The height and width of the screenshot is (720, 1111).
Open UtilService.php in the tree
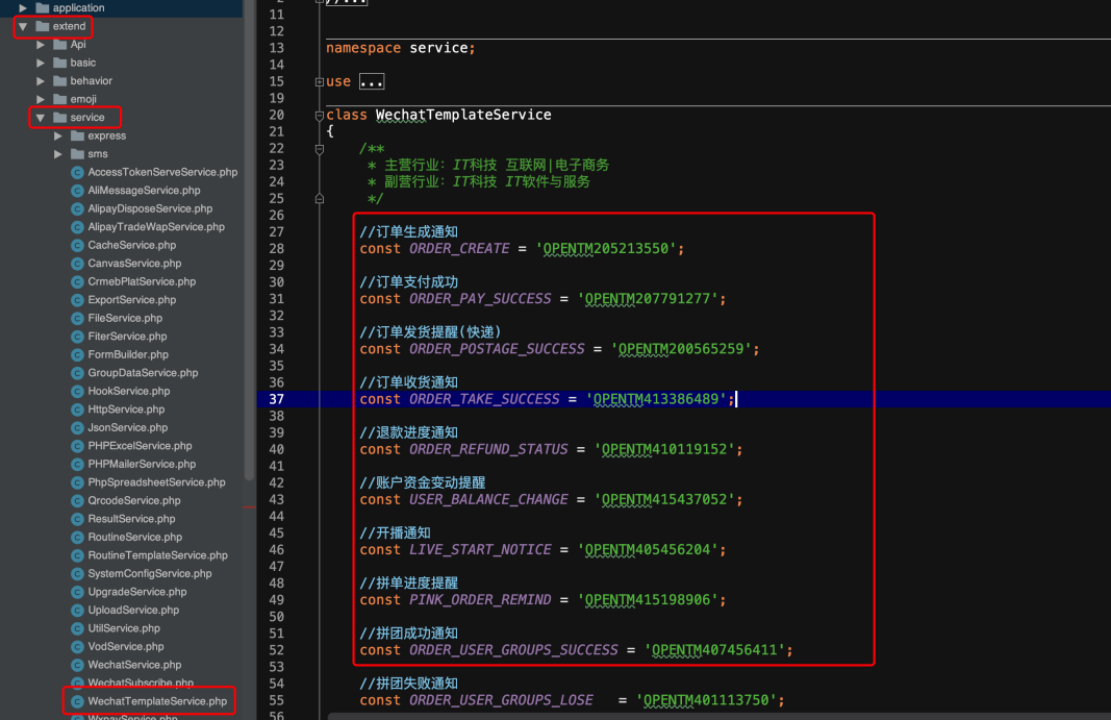[x=124, y=629]
